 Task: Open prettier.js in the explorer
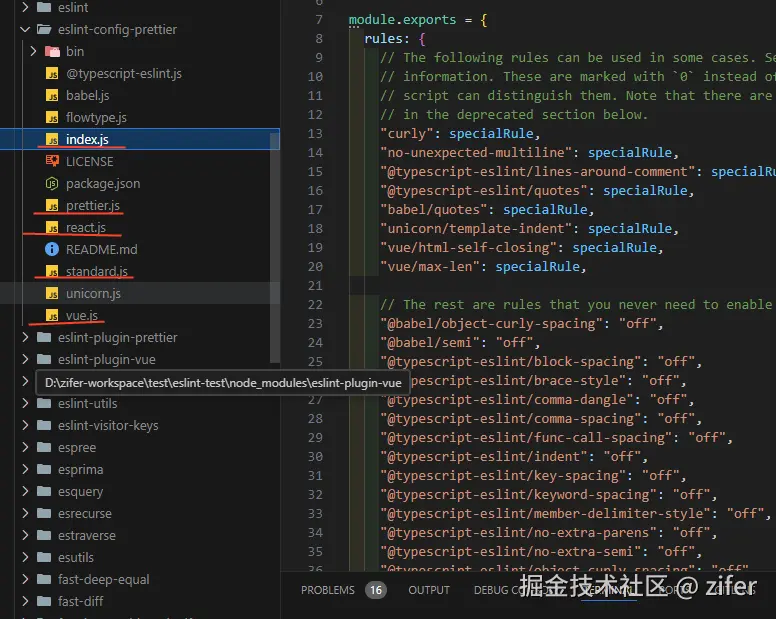point(93,205)
